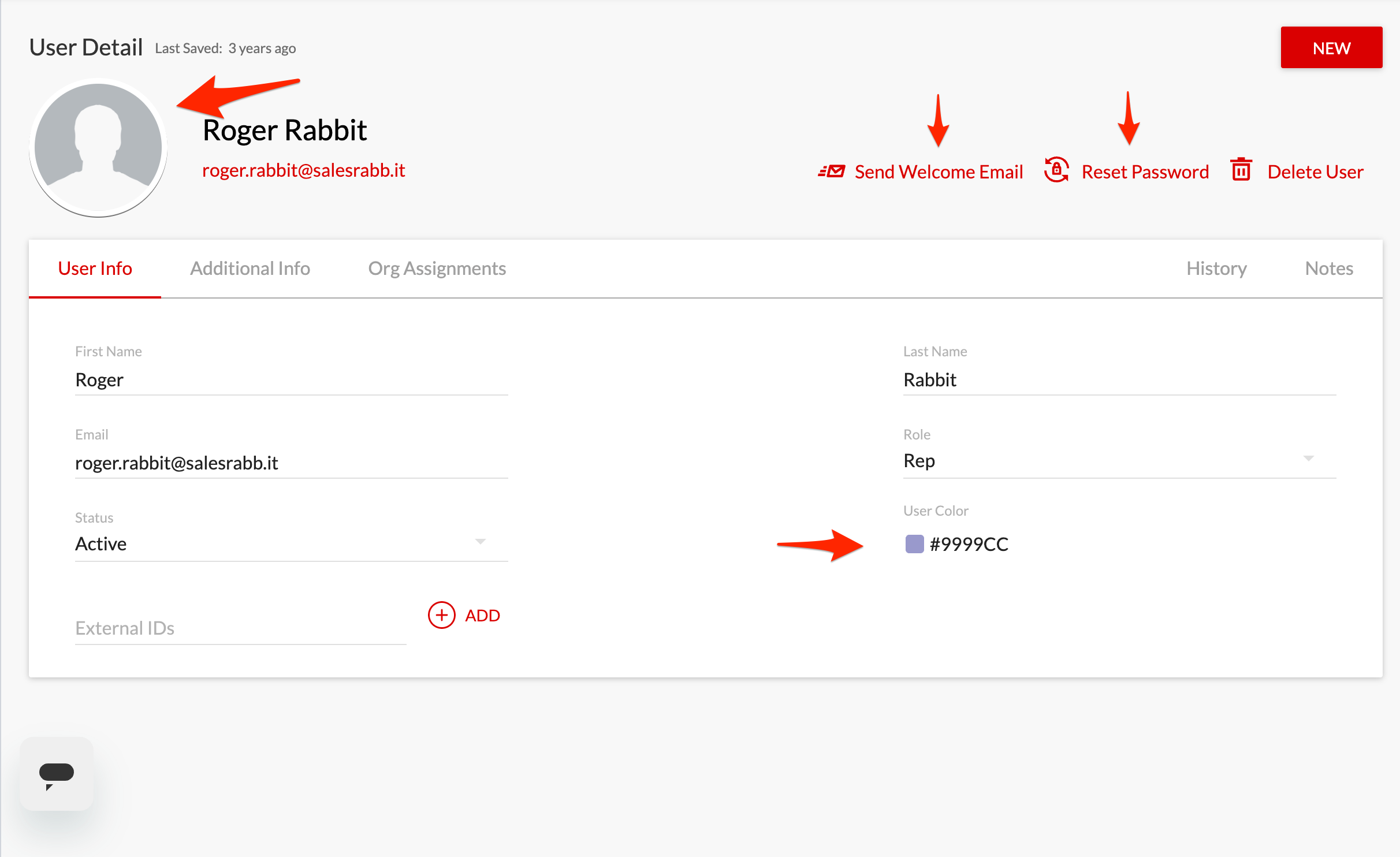Viewport: 1400px width, 857px height.
Task: Click the roger.rabbit@salesrabb.it email link
Action: point(304,170)
